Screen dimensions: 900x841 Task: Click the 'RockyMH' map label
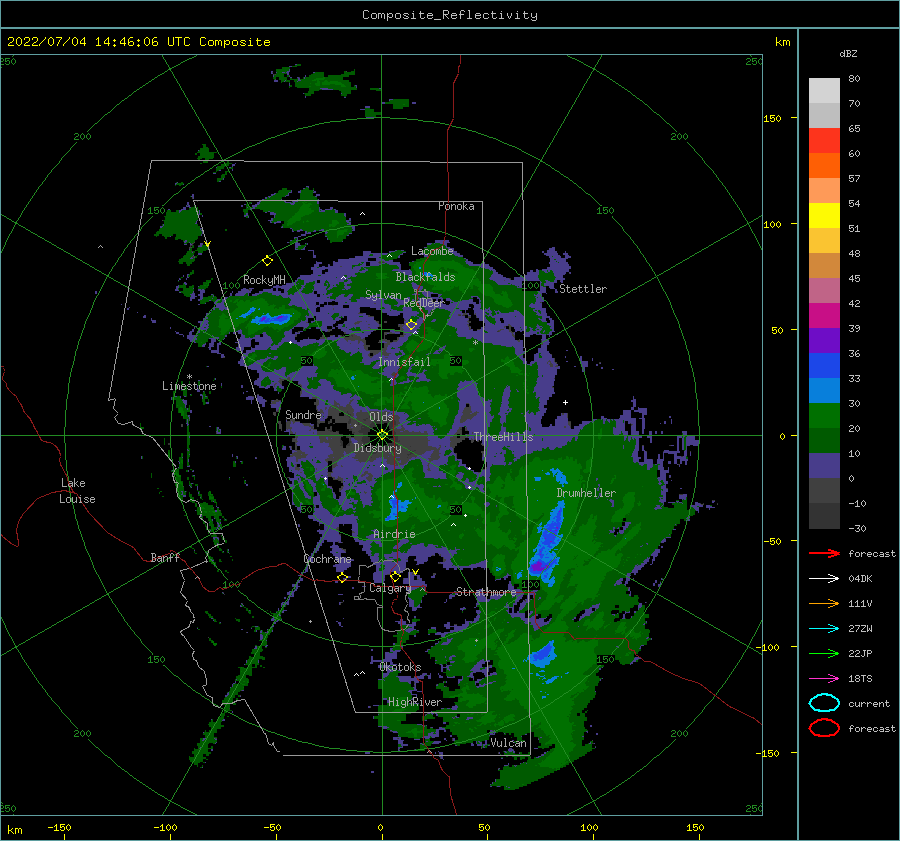pyautogui.click(x=264, y=280)
